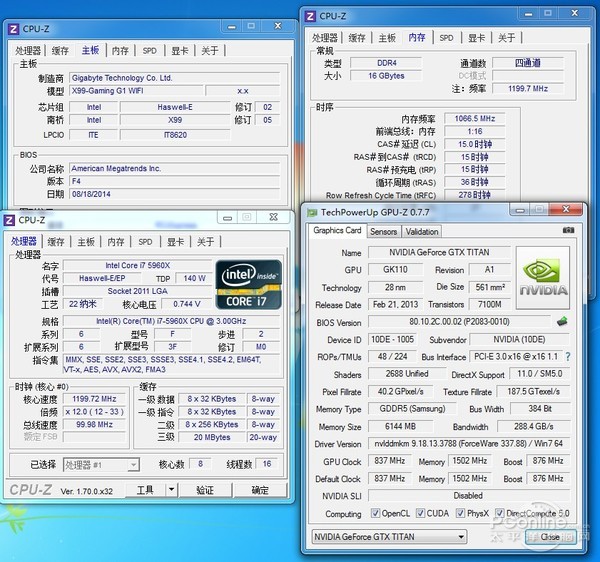Switch to the Sensors tab in GPU-Z
Image resolution: width=600 pixels, height=562 pixels.
pyautogui.click(x=383, y=231)
